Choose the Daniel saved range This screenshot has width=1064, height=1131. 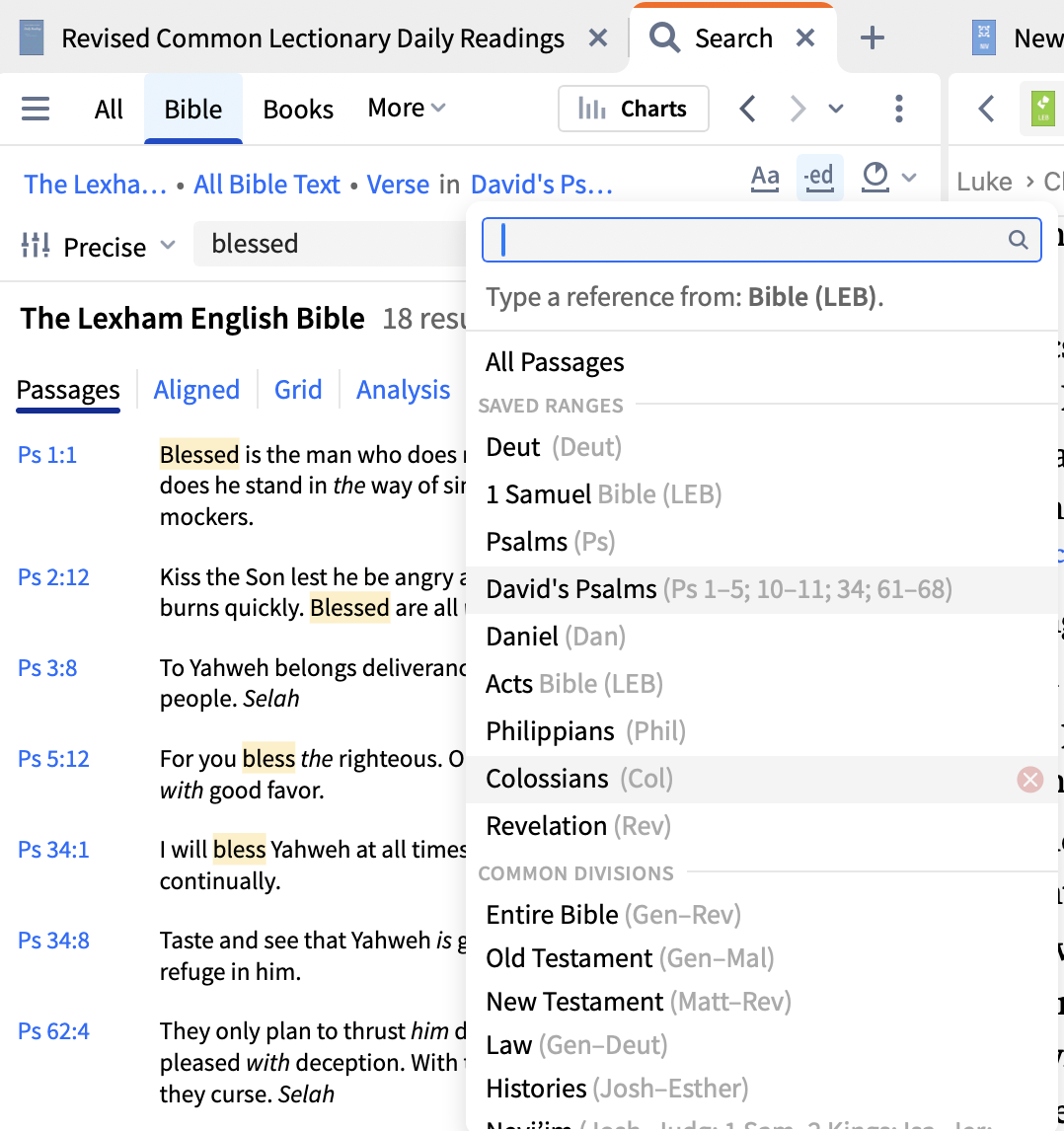762,637
